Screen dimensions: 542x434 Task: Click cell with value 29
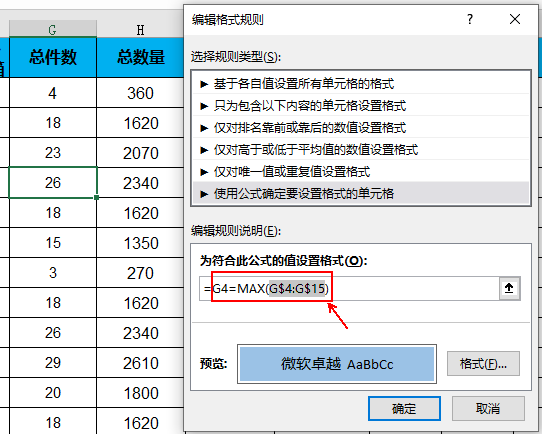(53, 362)
